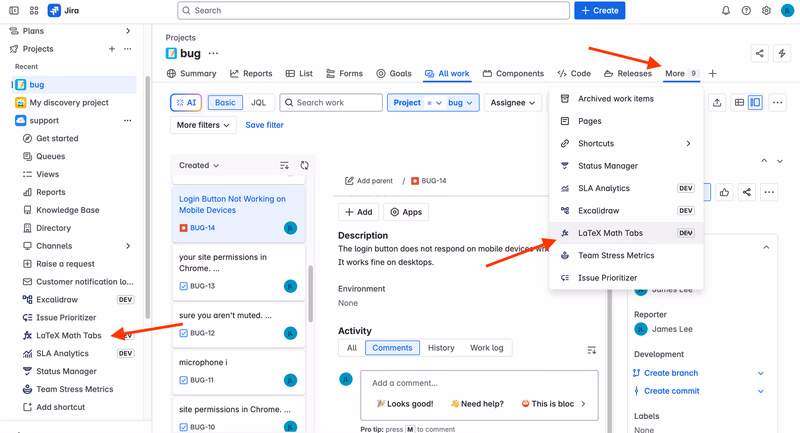
Task: Open LaTeX Math Tabs in sidebar
Action: click(69, 336)
